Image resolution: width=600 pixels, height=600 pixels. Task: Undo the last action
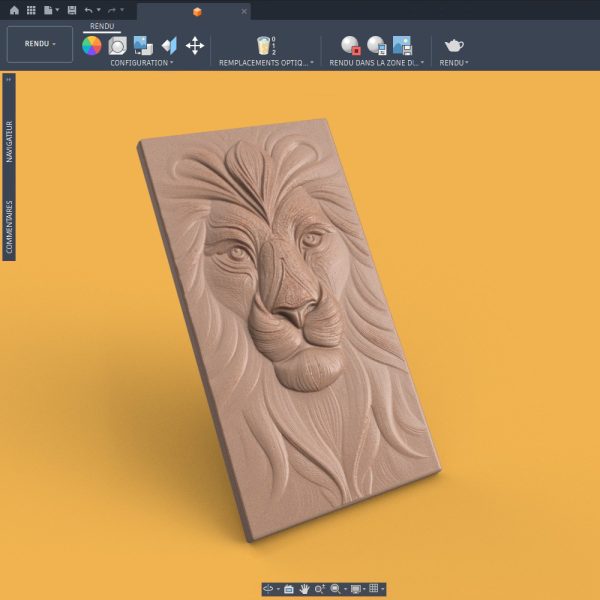pyautogui.click(x=88, y=10)
